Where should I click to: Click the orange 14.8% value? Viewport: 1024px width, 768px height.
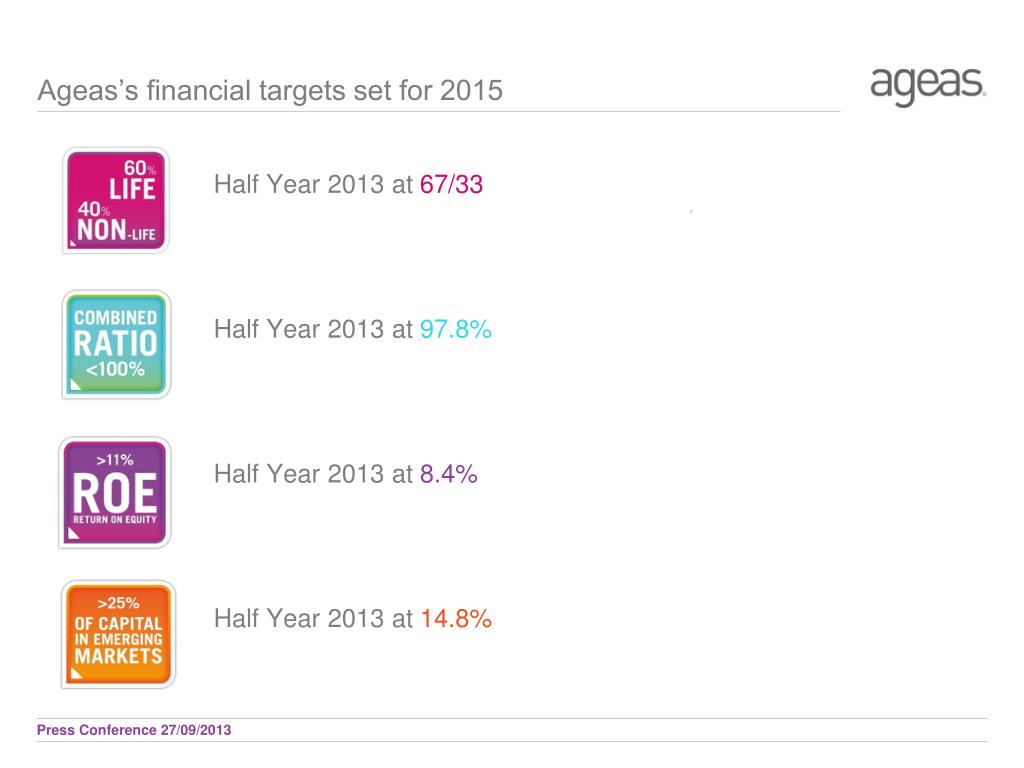455,618
